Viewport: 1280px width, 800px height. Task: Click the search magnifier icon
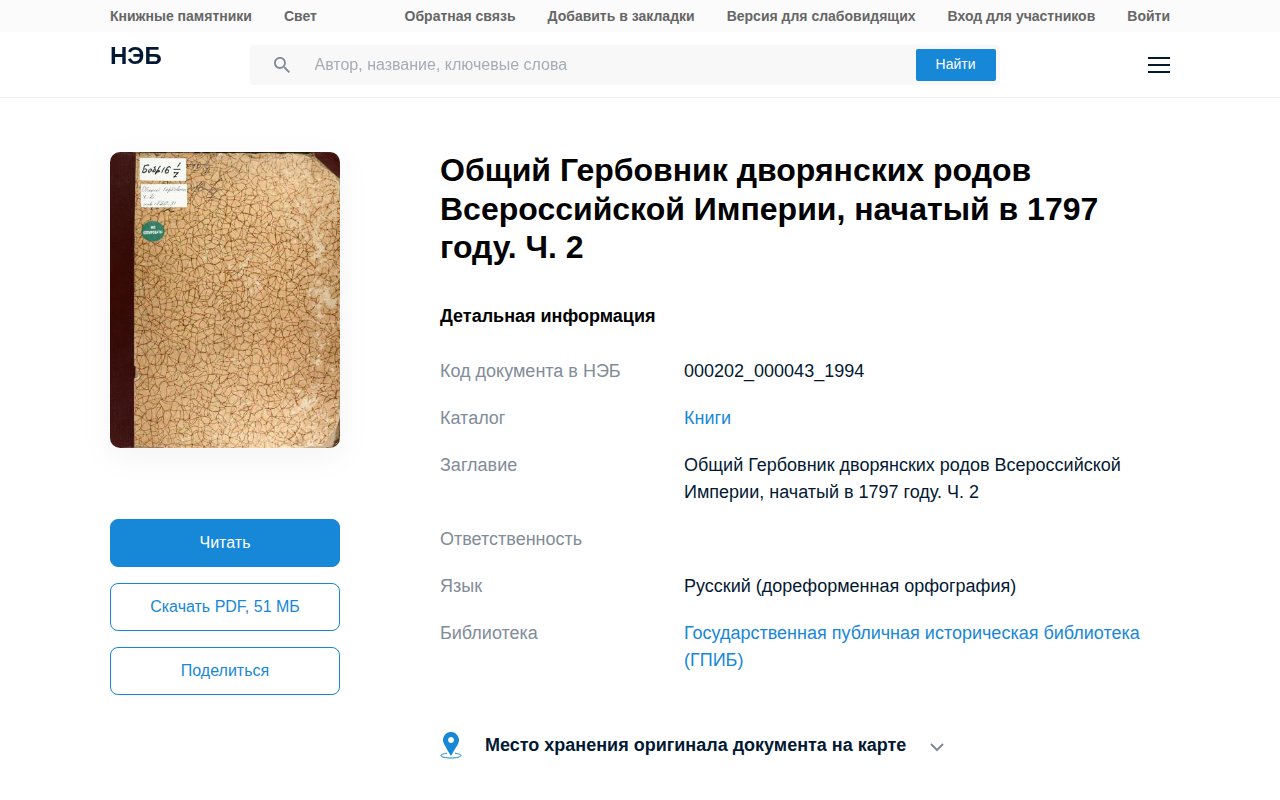coord(282,65)
